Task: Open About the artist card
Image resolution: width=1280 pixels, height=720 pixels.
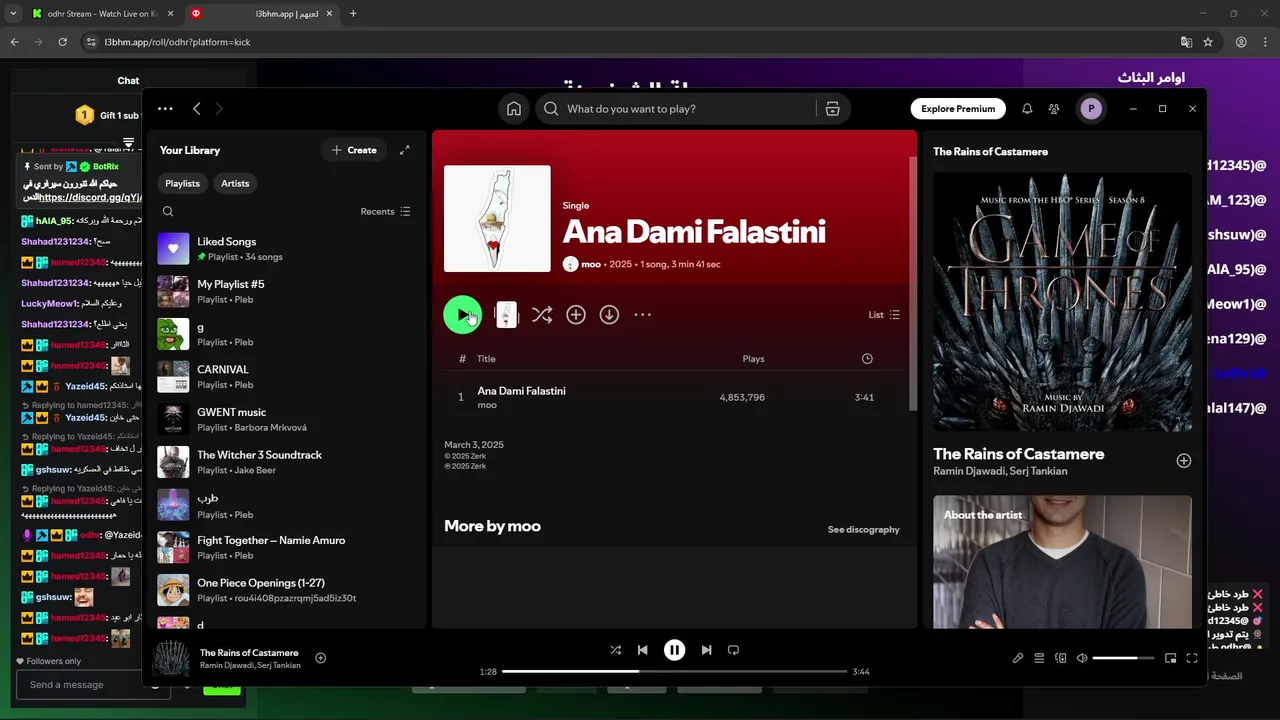Action: pyautogui.click(x=1062, y=562)
